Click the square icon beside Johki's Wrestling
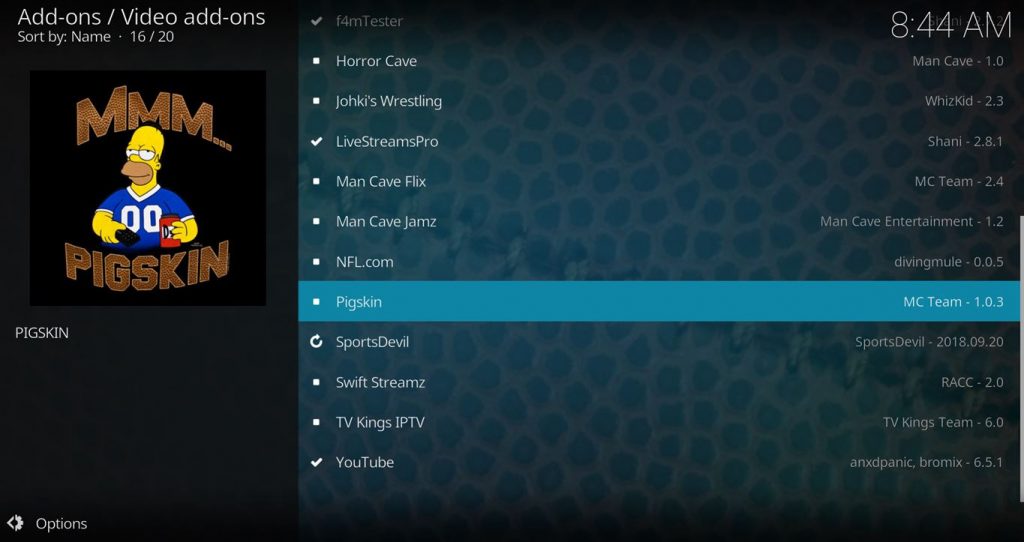The height and width of the screenshot is (542, 1024). 317,101
